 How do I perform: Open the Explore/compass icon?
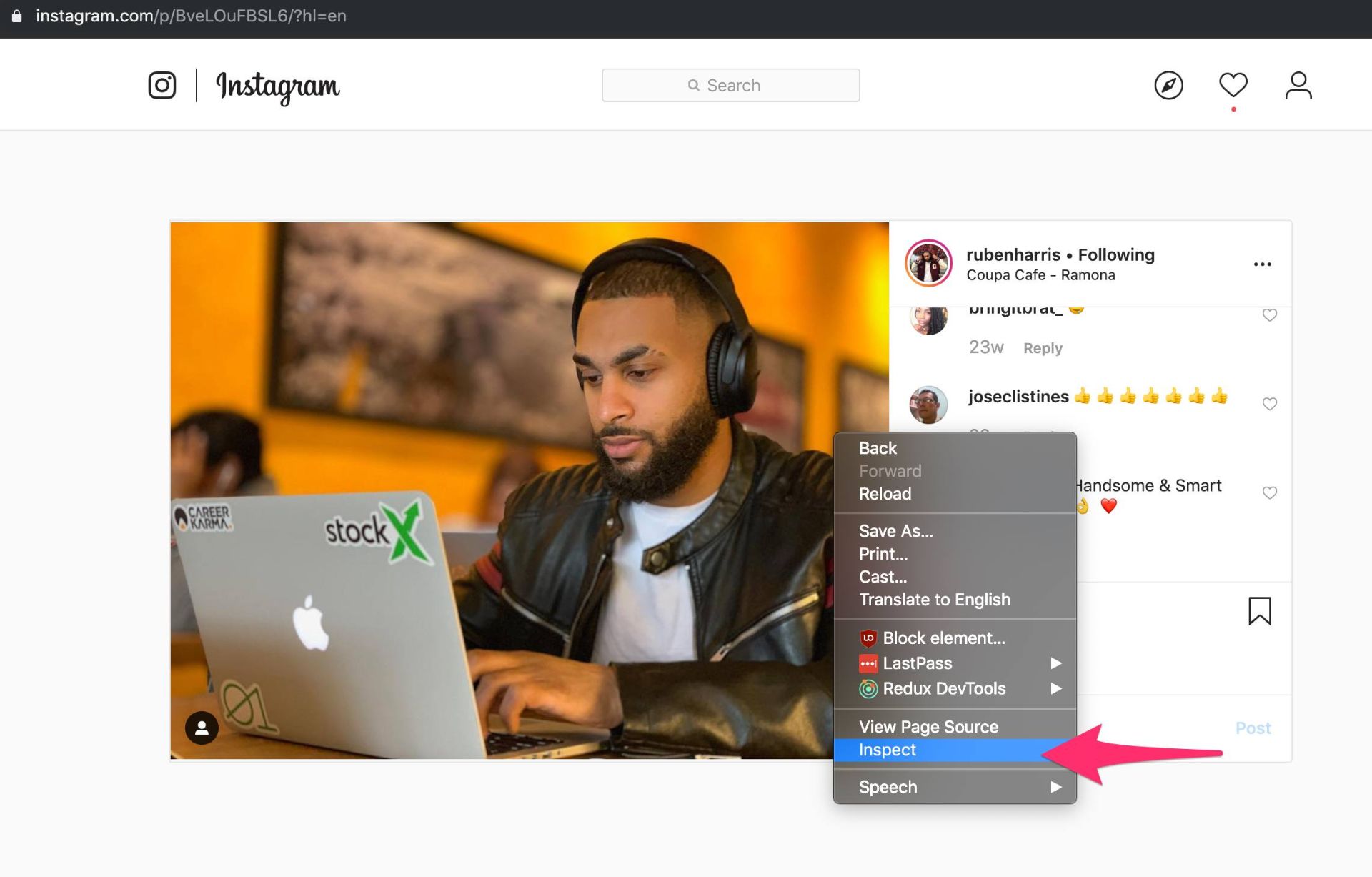tap(1168, 85)
